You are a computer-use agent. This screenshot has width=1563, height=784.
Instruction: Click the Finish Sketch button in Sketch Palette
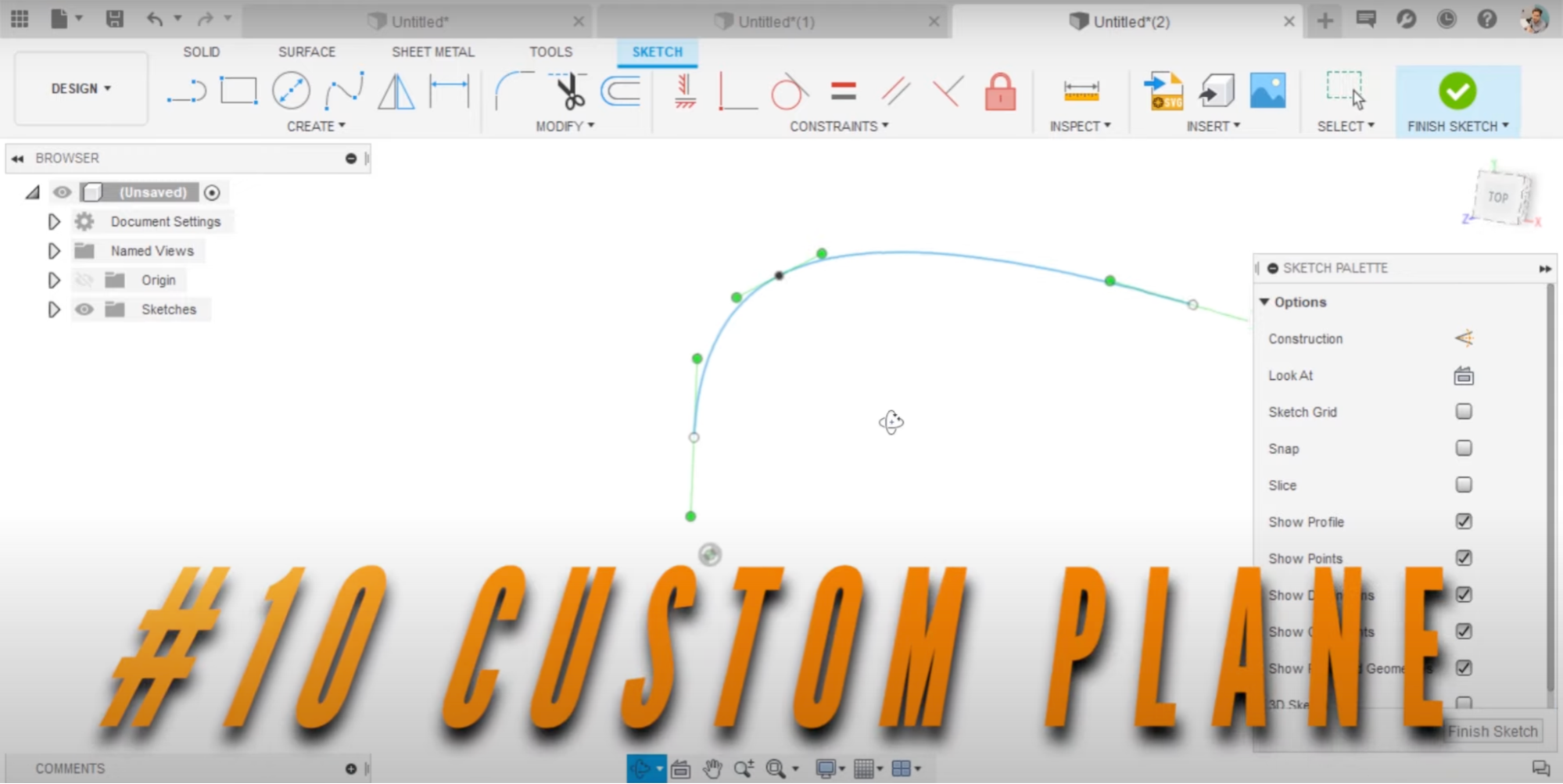tap(1492, 732)
